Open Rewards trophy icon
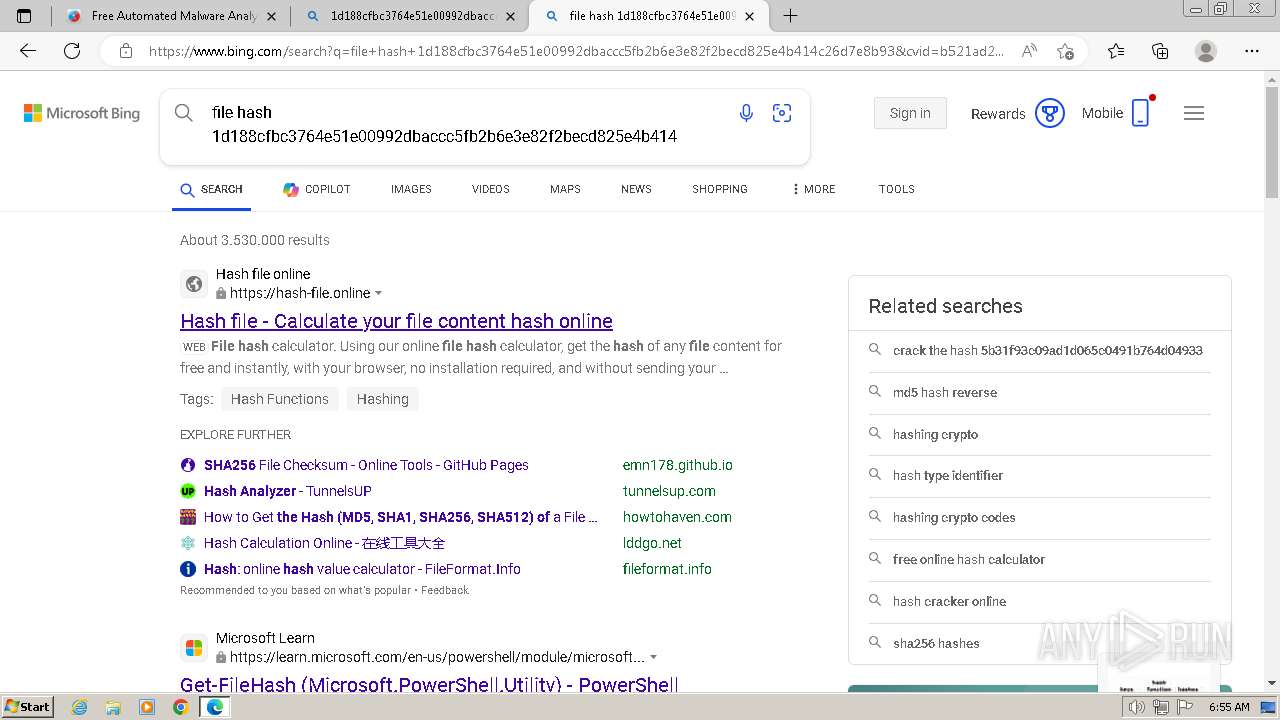Screen dimensions: 1280x720 point(1049,113)
